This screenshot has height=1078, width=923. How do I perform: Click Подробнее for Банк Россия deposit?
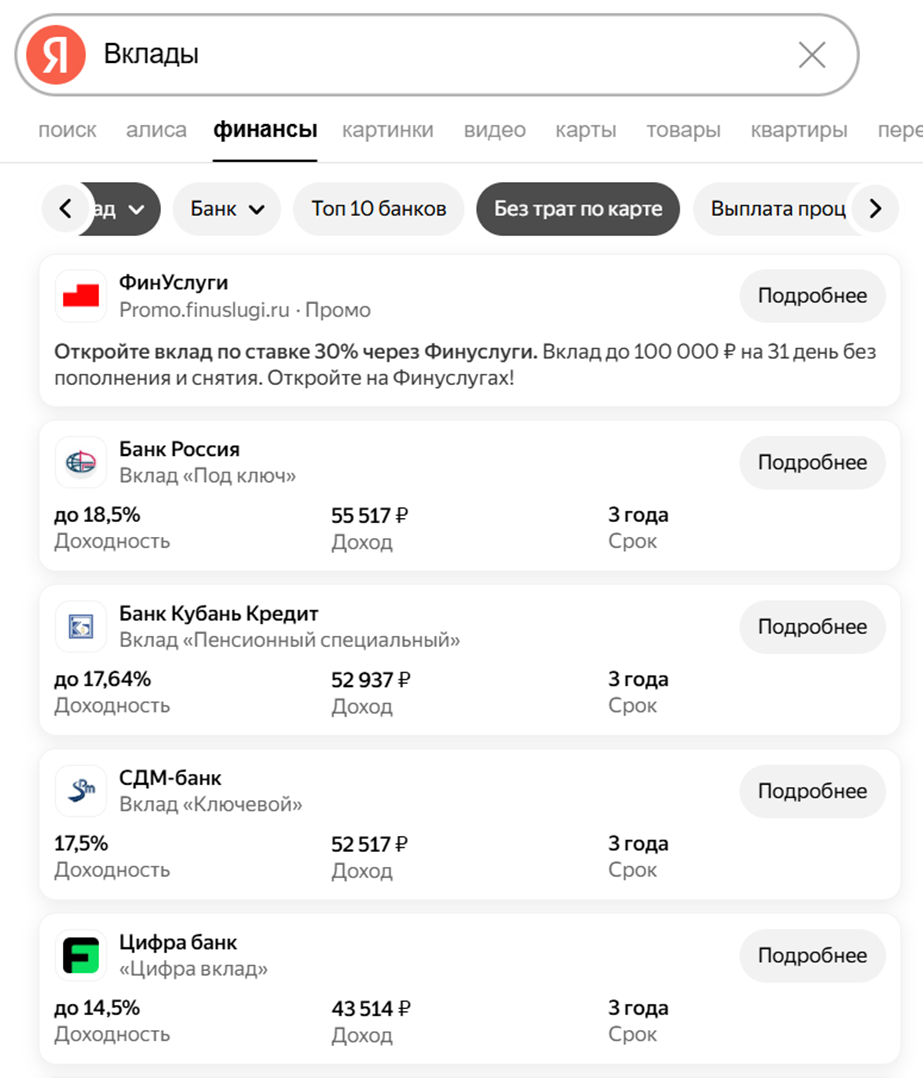tap(812, 463)
